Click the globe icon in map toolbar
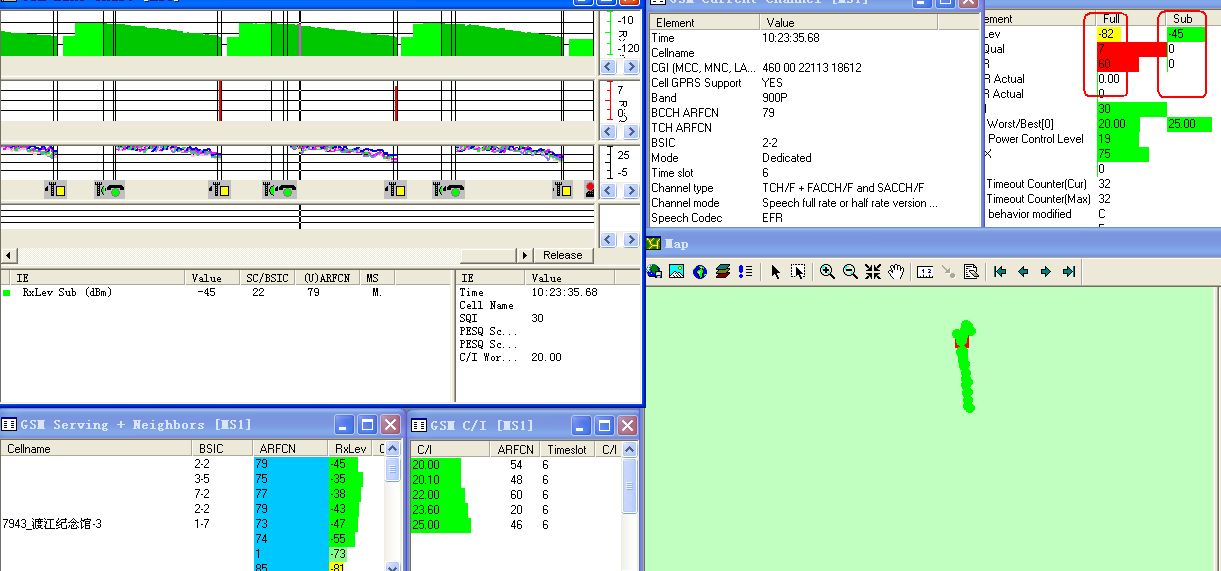Screen dimensions: 1221x571 click(x=700, y=272)
